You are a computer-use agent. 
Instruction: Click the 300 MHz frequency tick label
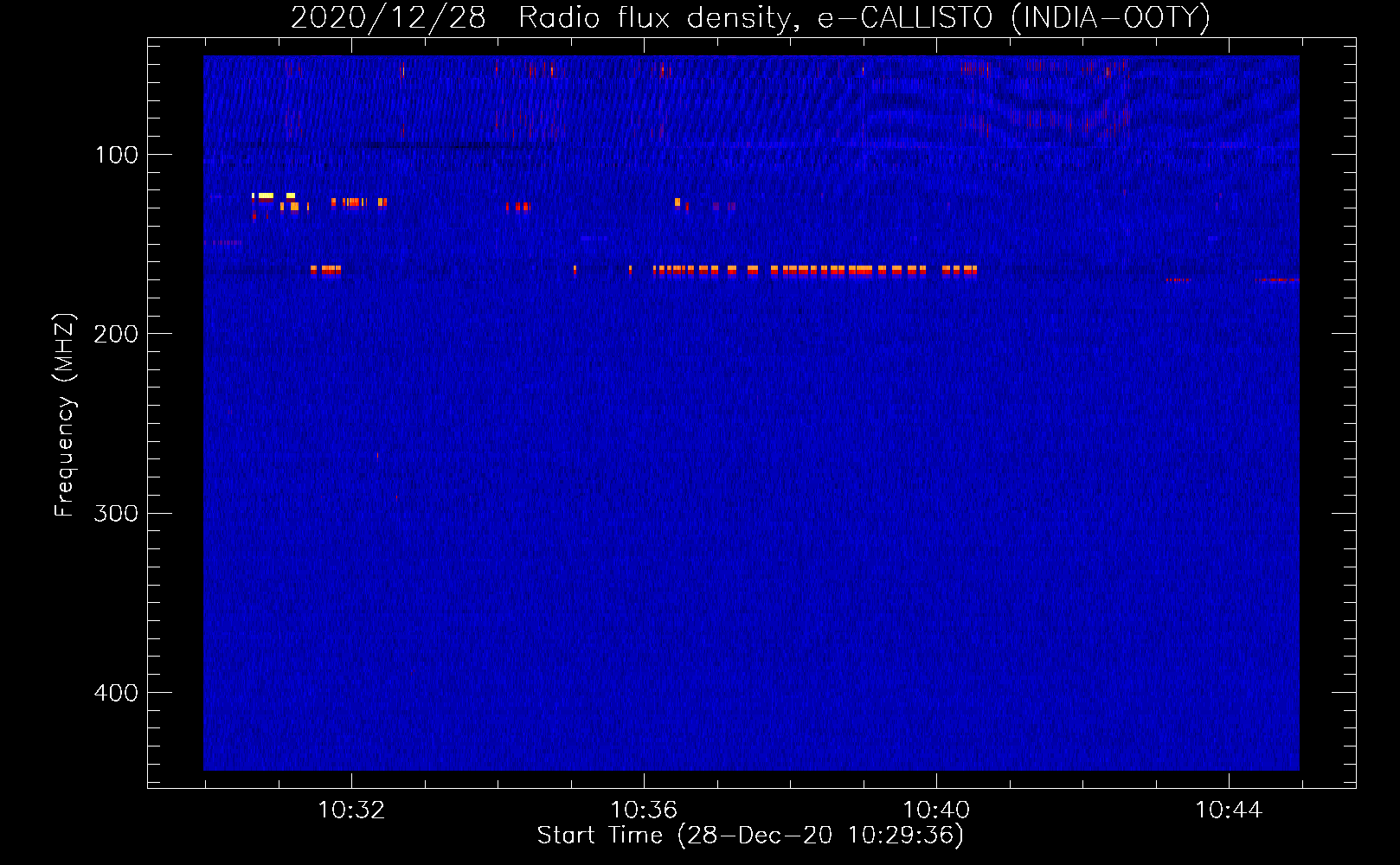117,514
